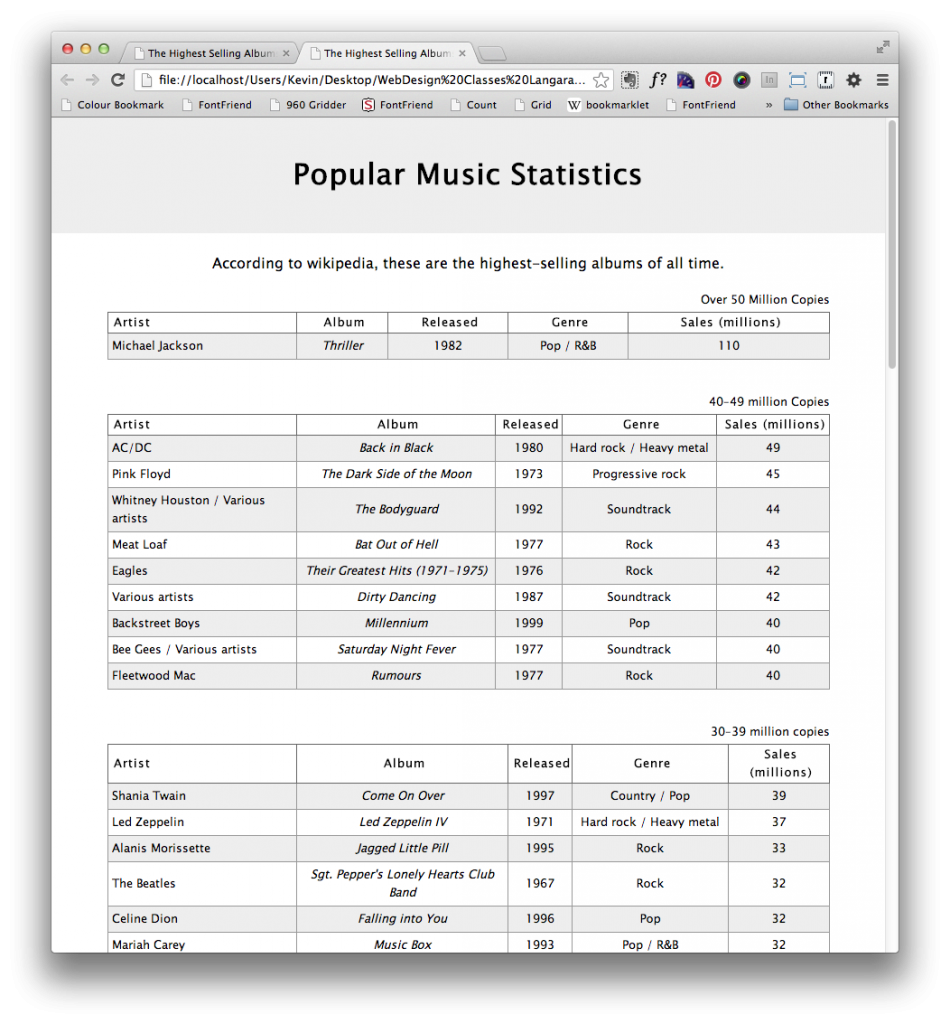Screen dimensions: 950x1024
Task: Click Their Greatest Hits (1971-1975) cell
Action: click(396, 571)
